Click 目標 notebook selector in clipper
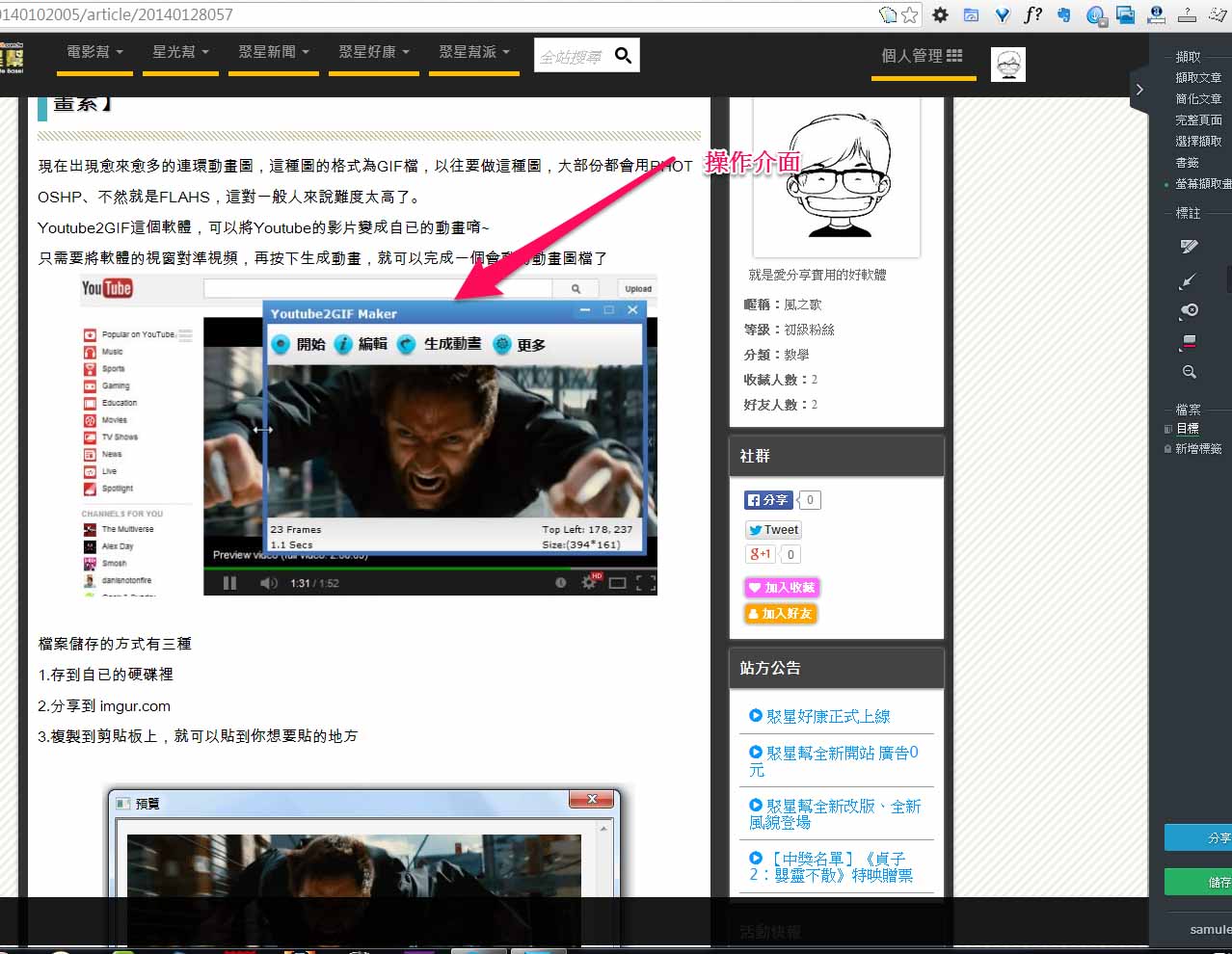The image size is (1232, 954). [1188, 429]
